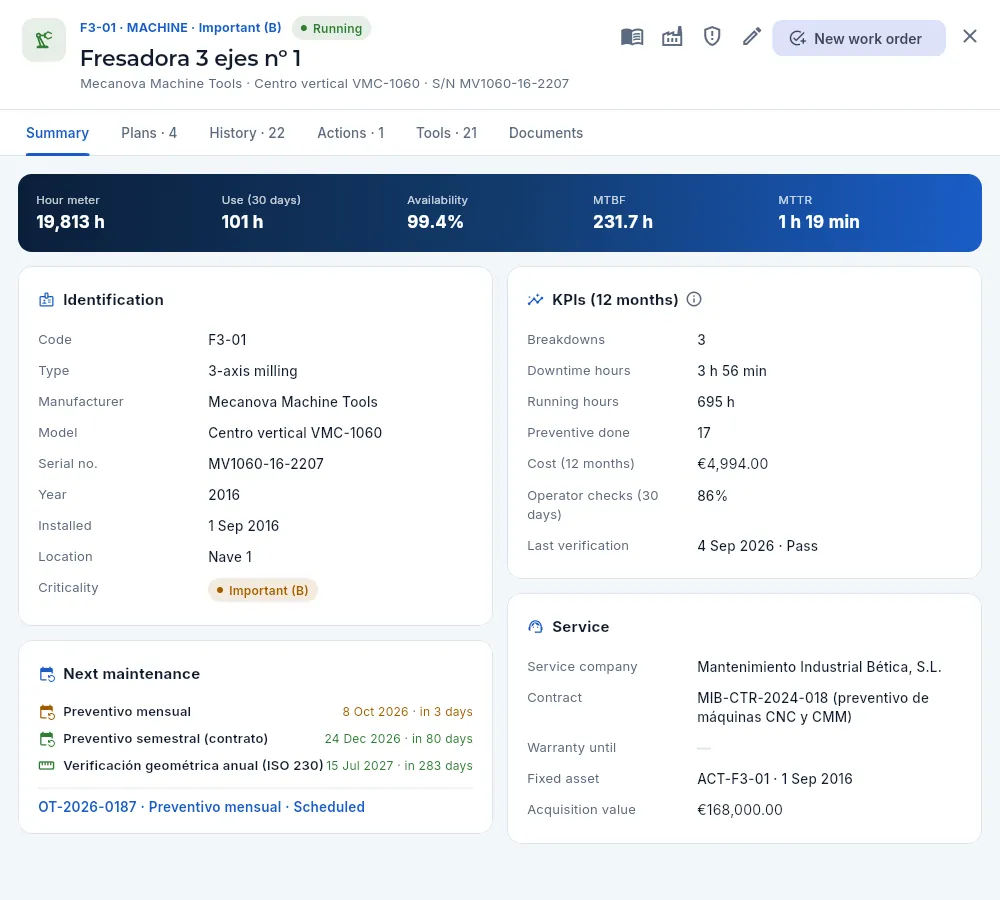Open the safety shield icon in header
Screen dimensions: 1000x900
(712, 37)
